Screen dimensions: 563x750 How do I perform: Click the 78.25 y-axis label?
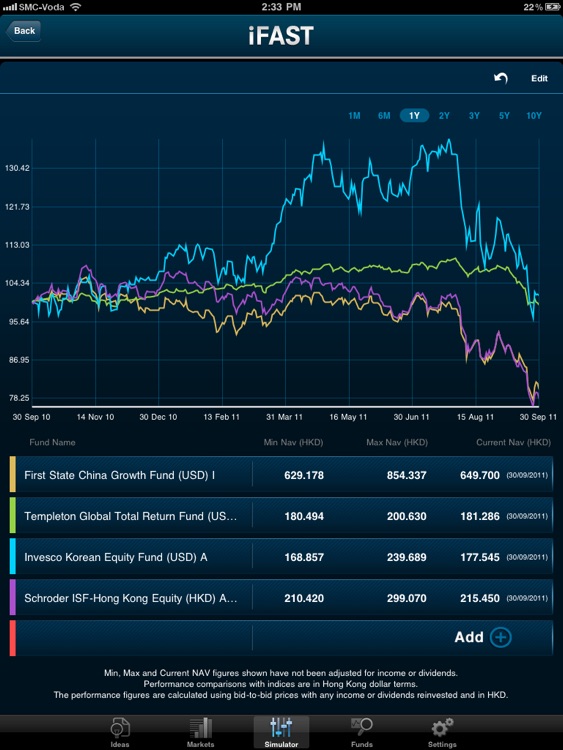point(19,398)
